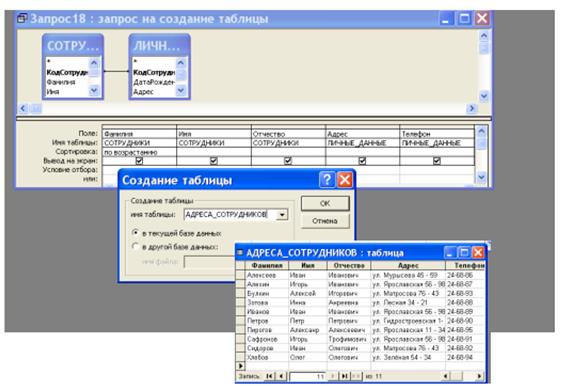Viewport: 567px width, 386px height.
Task: Click Поле cell containing Отчество
Action: 288,134
